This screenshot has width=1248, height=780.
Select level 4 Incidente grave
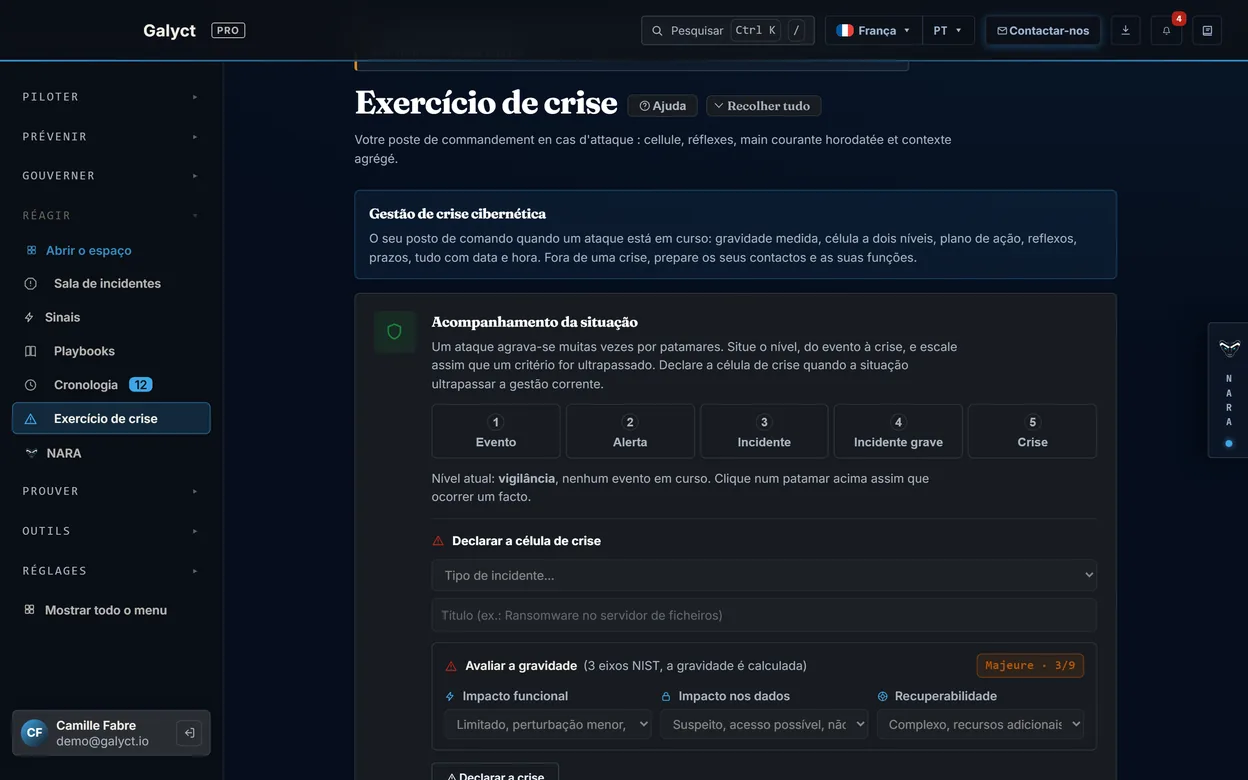[x=898, y=431]
